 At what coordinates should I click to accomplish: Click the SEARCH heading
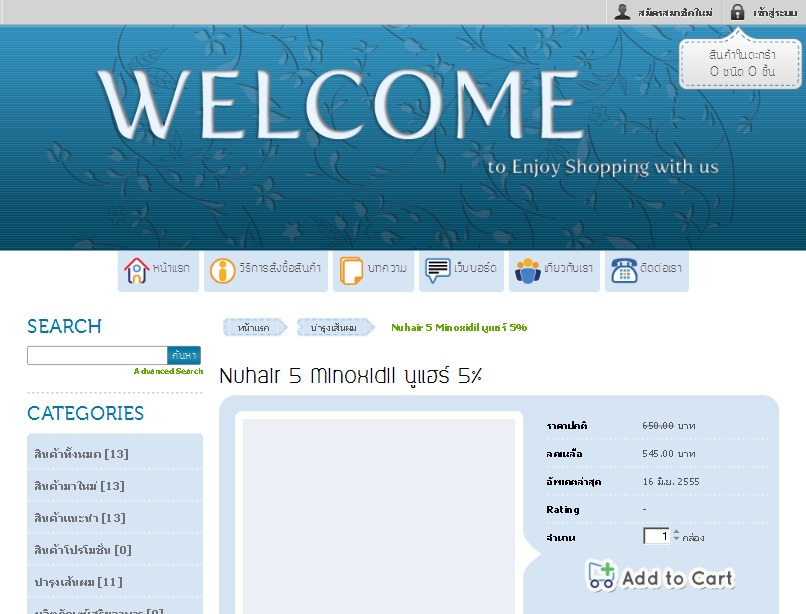(64, 327)
